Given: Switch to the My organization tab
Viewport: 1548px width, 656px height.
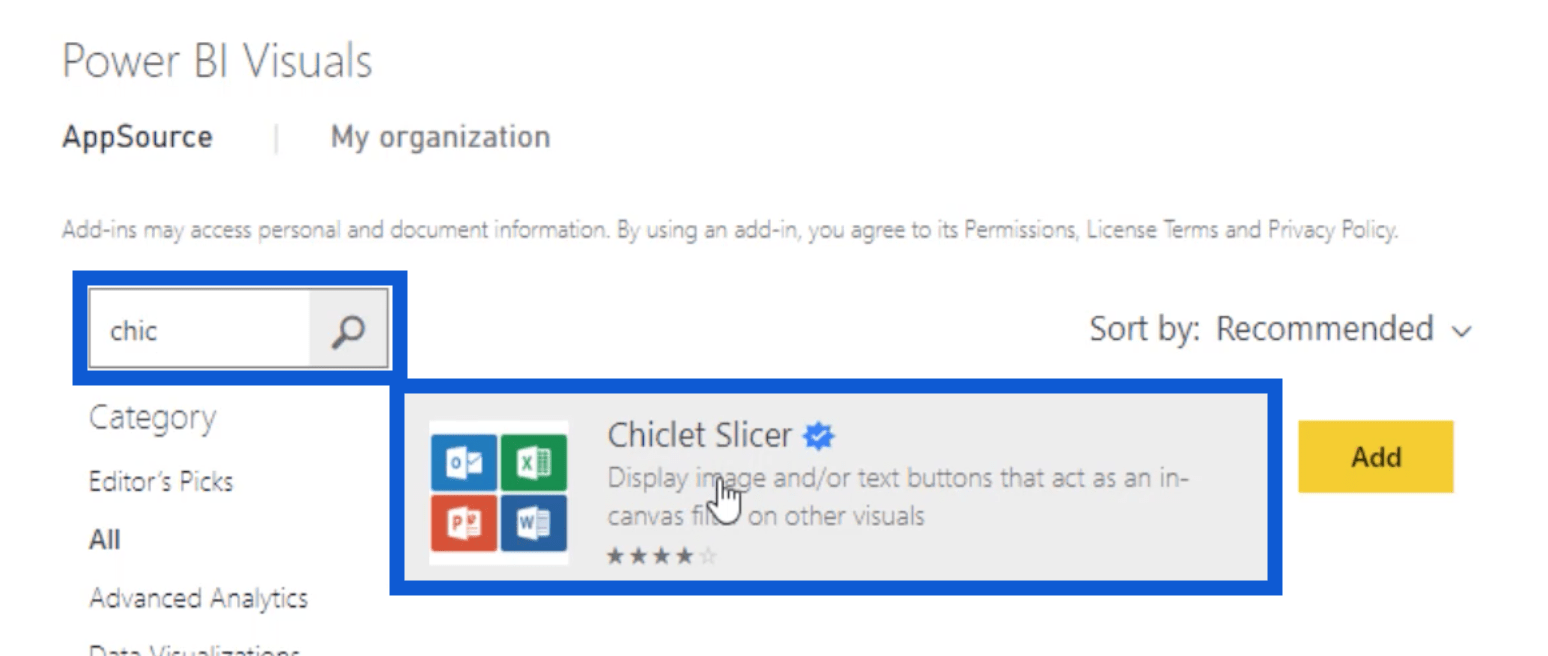Looking at the screenshot, I should (440, 137).
